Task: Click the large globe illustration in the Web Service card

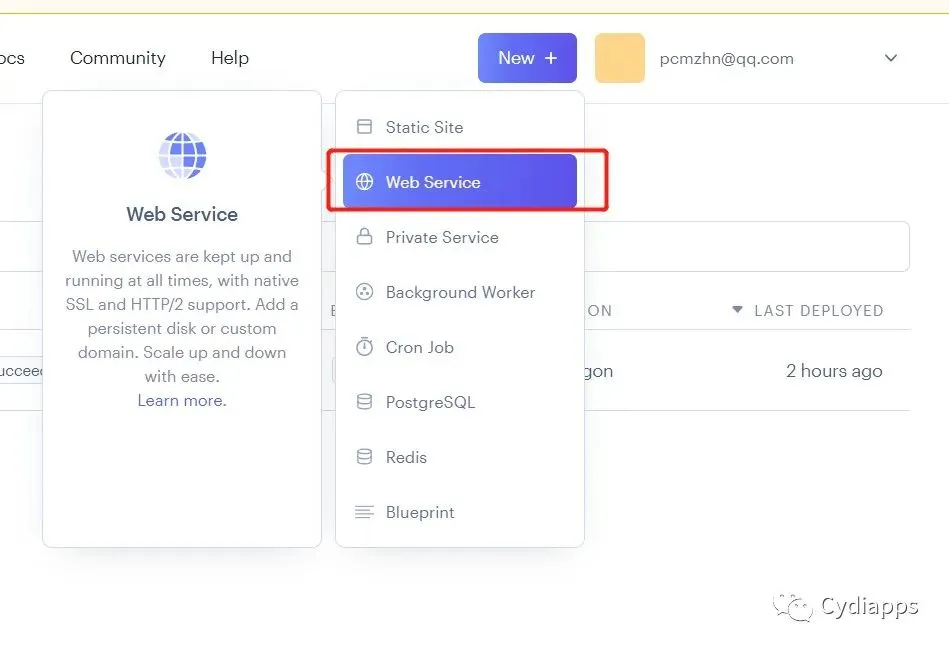Action: (182, 156)
